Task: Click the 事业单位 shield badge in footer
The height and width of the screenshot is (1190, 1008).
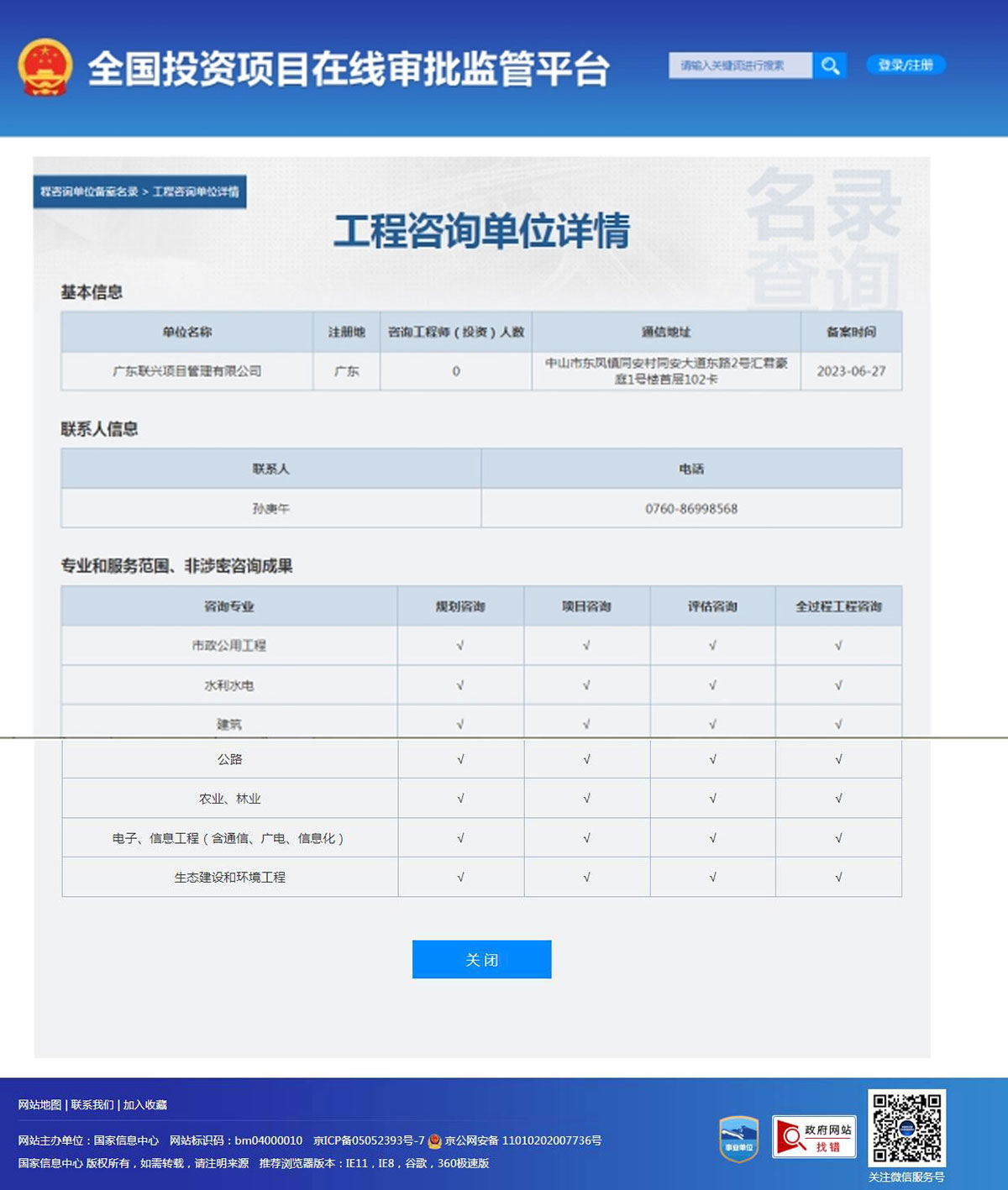Action: 738,1139
